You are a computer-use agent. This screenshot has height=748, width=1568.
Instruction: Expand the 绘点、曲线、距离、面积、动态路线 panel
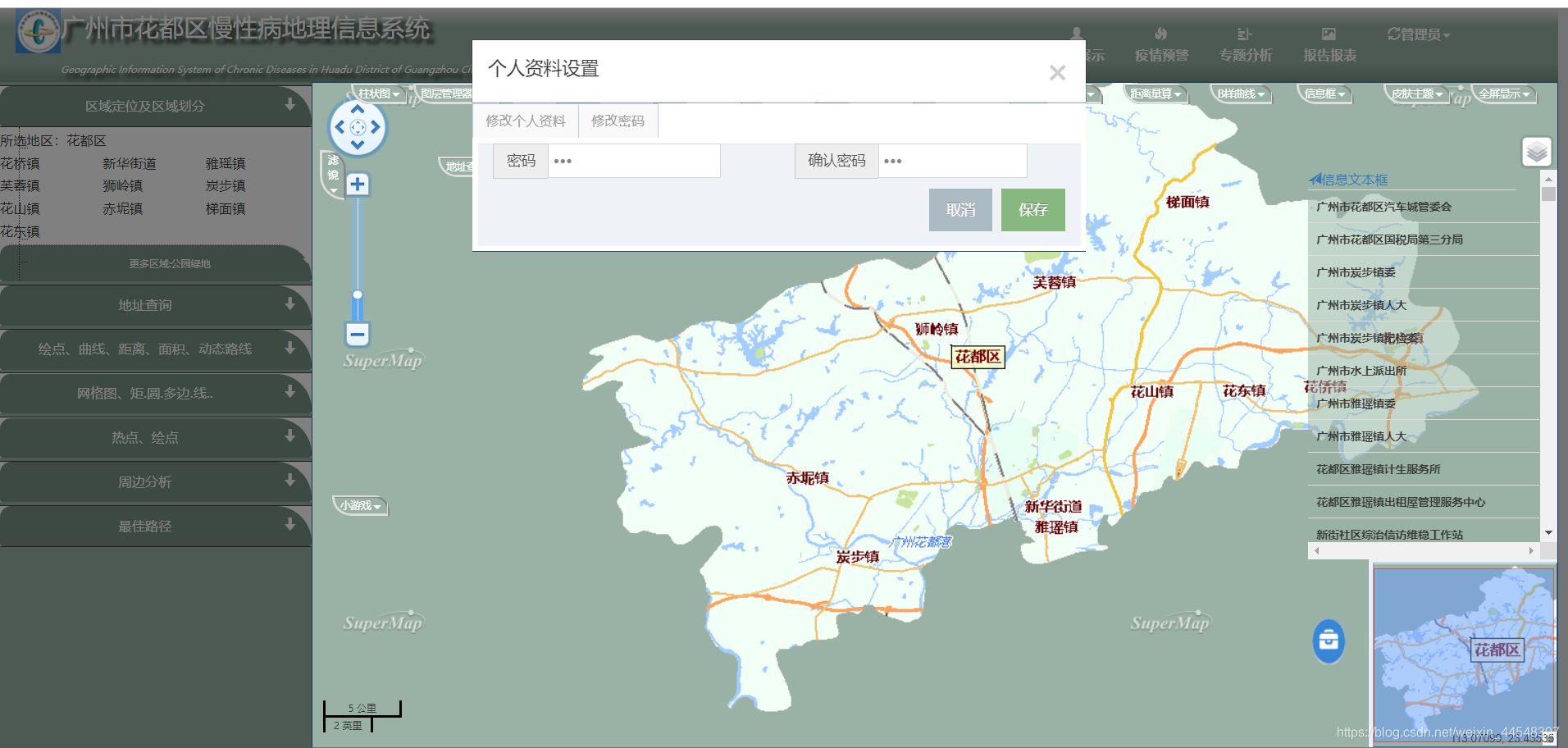click(155, 349)
